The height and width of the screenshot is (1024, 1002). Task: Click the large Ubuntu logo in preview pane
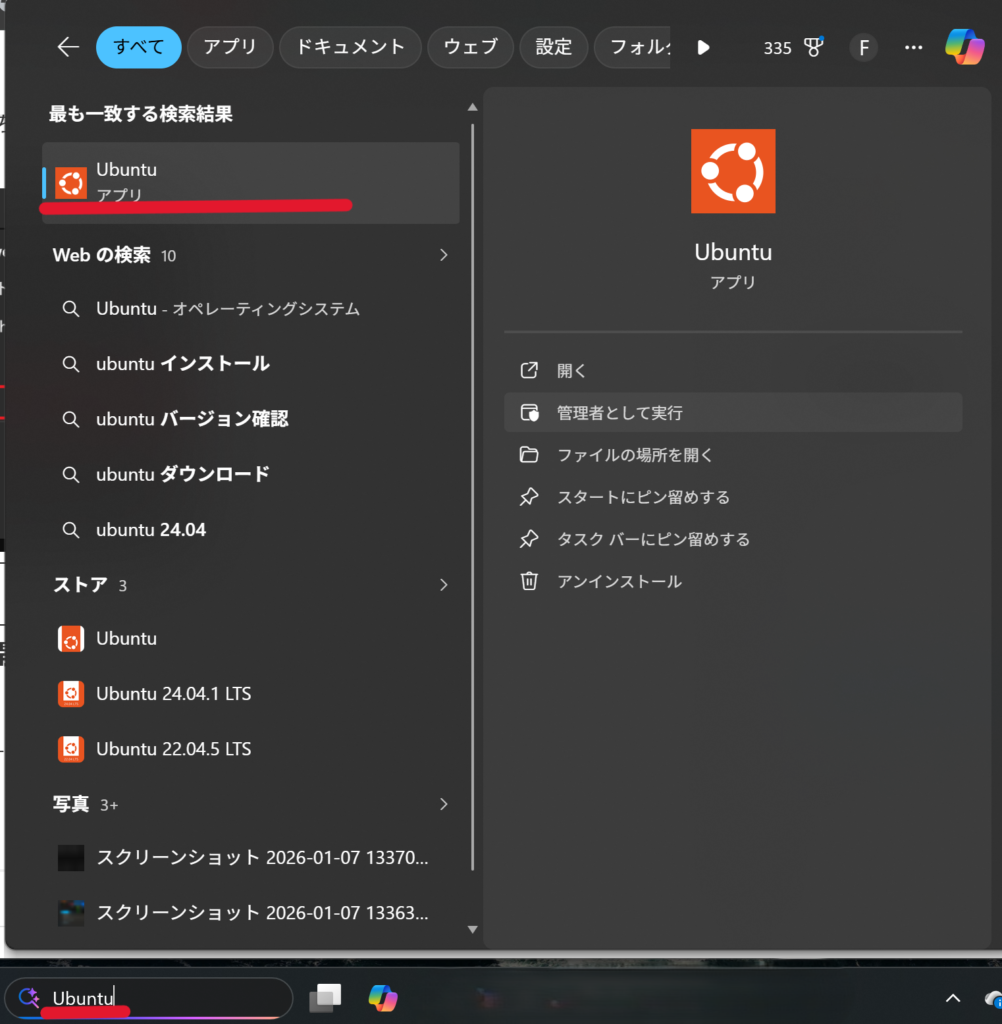coord(732,171)
